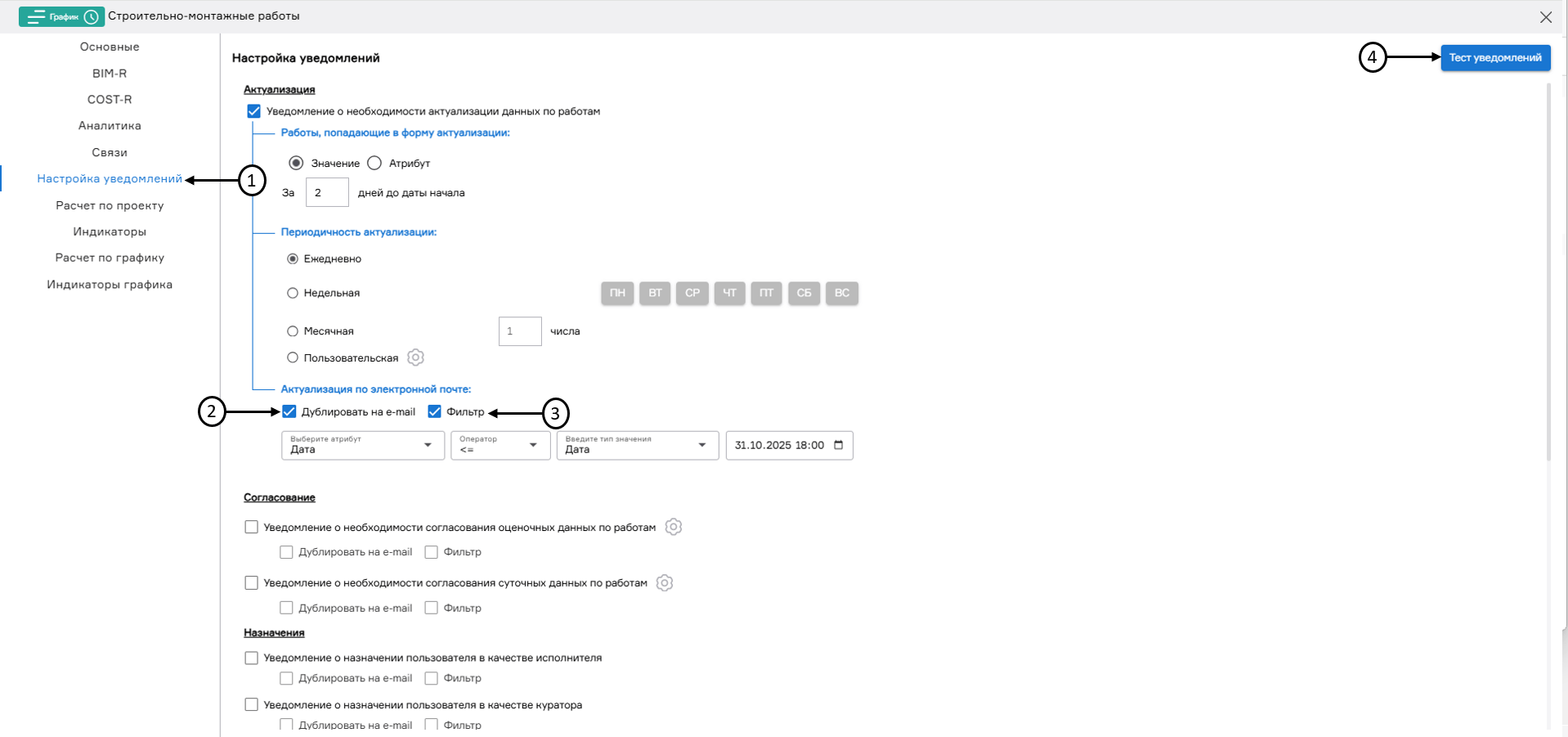This screenshot has height=737, width=1568.
Task: Open gear icon for суточных данных notification
Action: tap(664, 582)
